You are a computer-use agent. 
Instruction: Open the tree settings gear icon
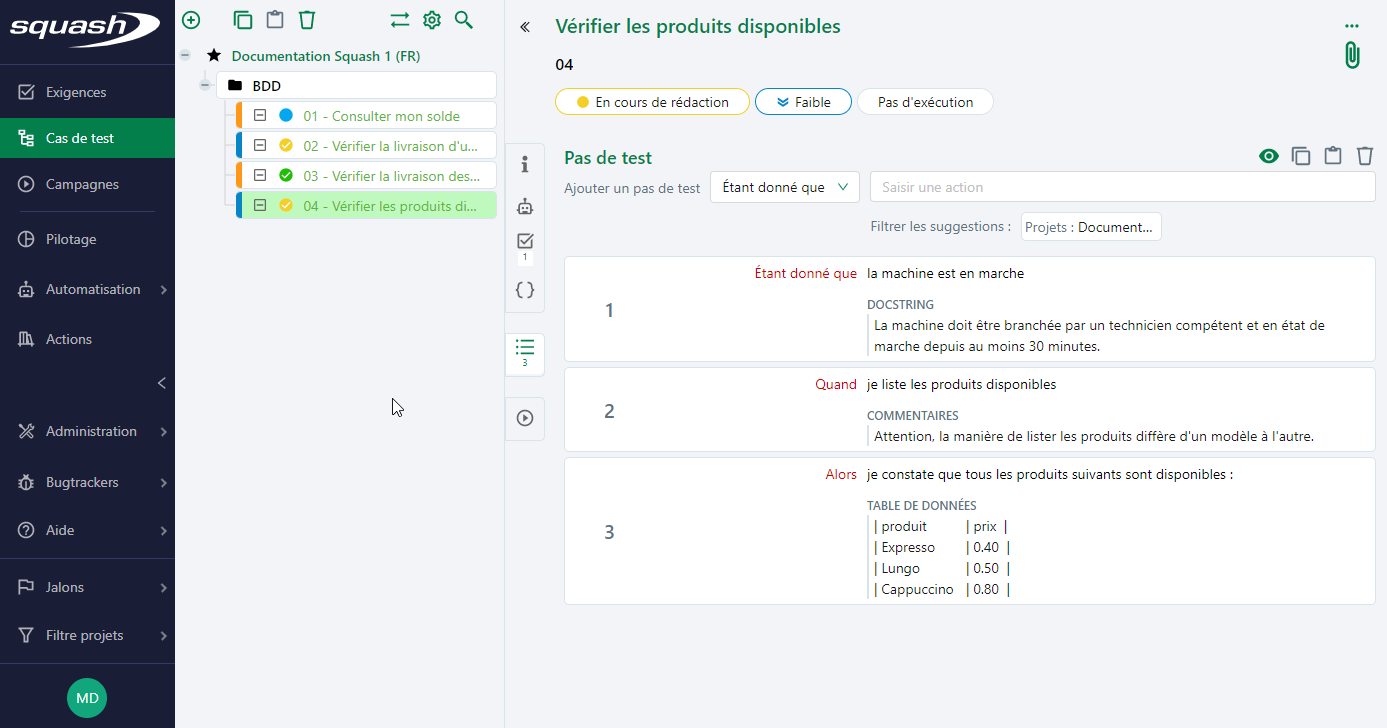click(x=432, y=20)
